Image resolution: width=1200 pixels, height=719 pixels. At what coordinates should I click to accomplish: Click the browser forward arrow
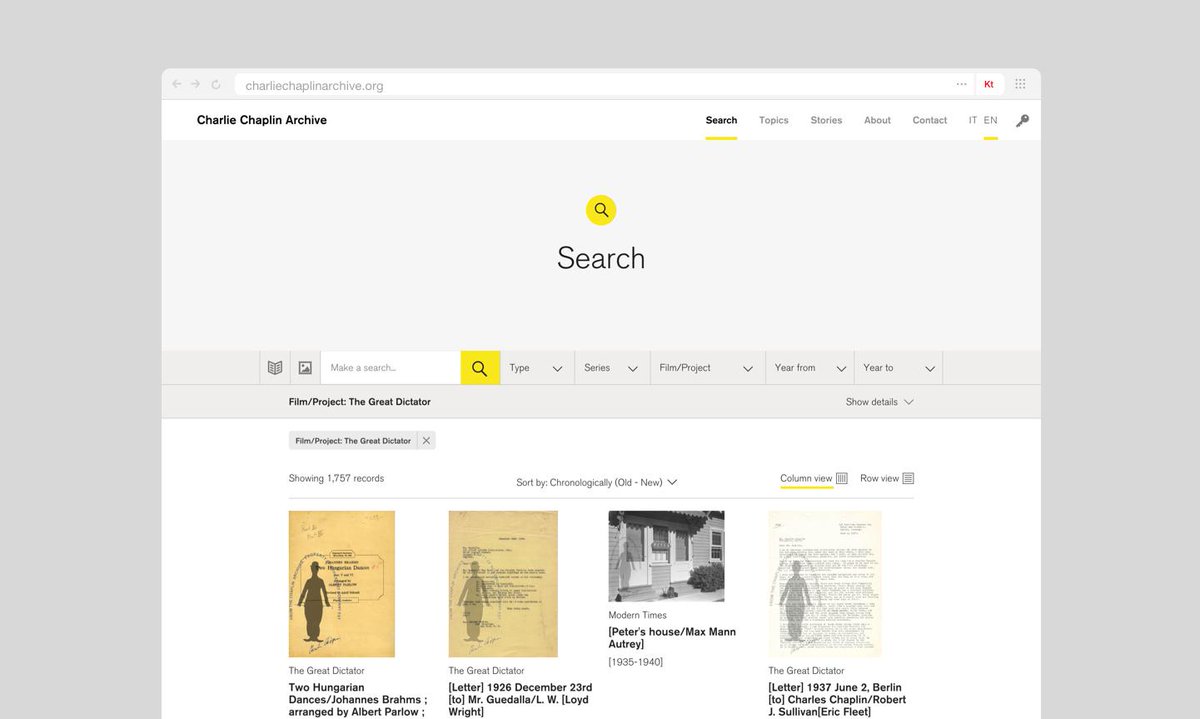pyautogui.click(x=195, y=85)
